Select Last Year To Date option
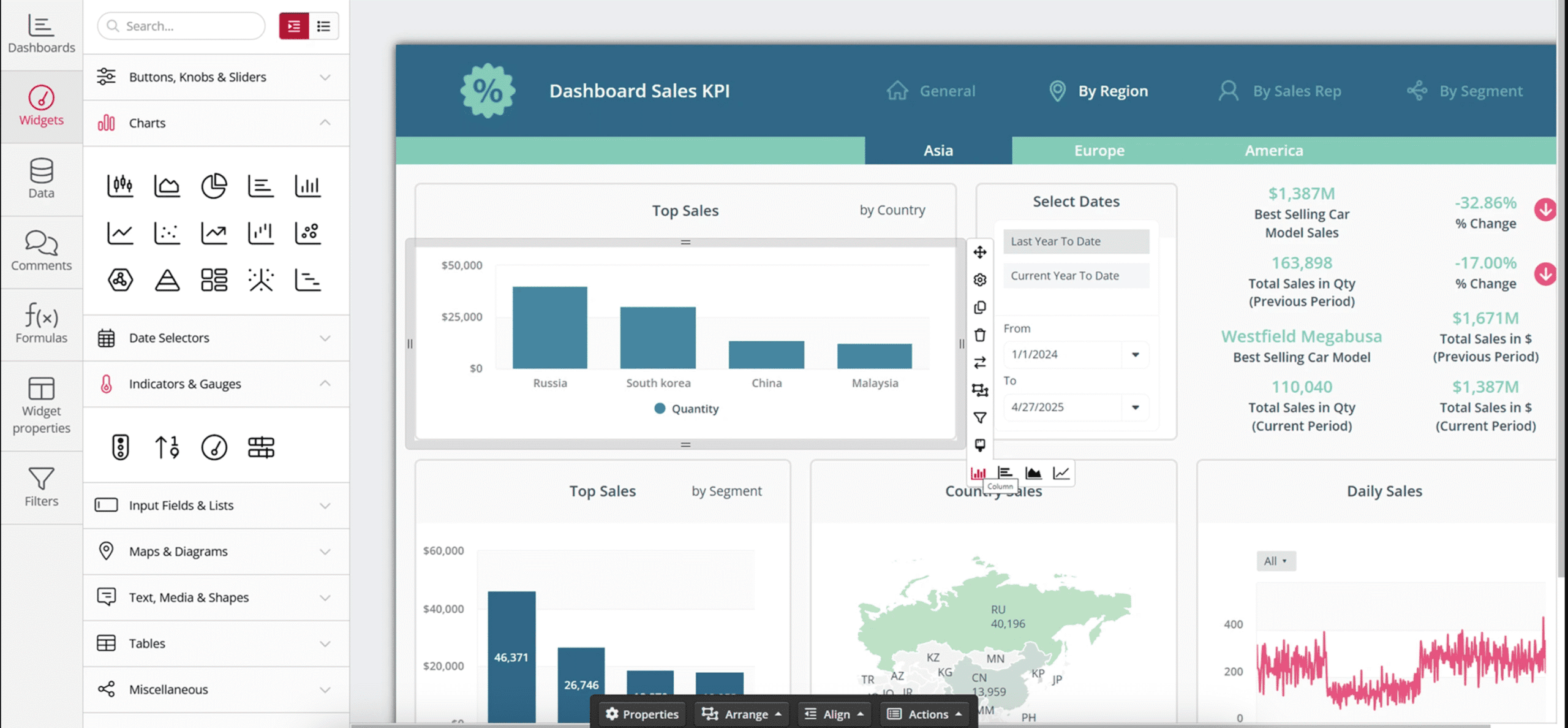1568x728 pixels. point(1076,241)
